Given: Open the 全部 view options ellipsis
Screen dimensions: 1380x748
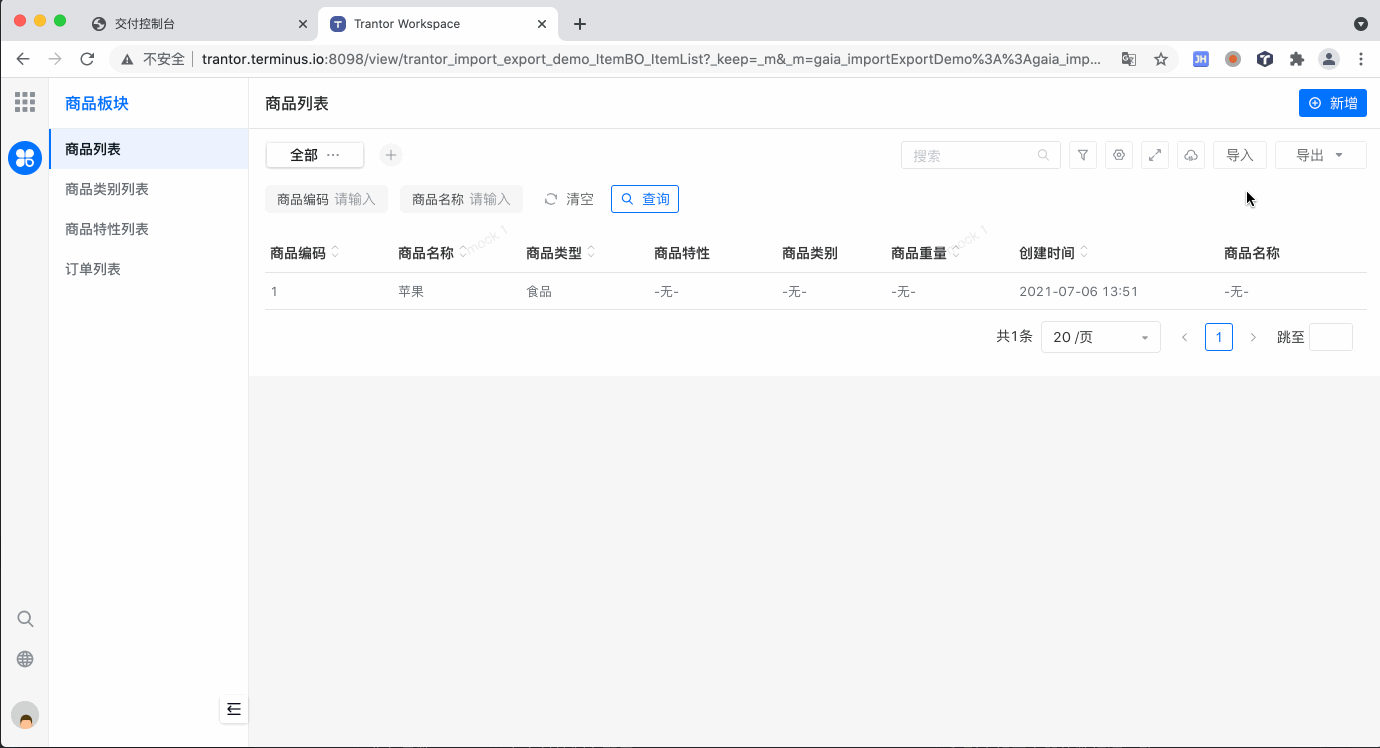Looking at the screenshot, I should (333, 155).
